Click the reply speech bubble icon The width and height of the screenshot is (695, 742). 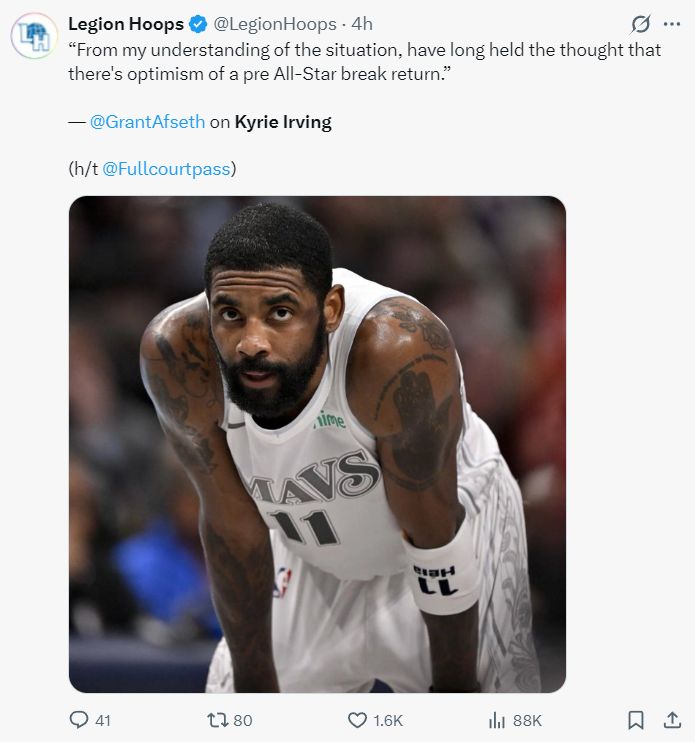pos(79,719)
